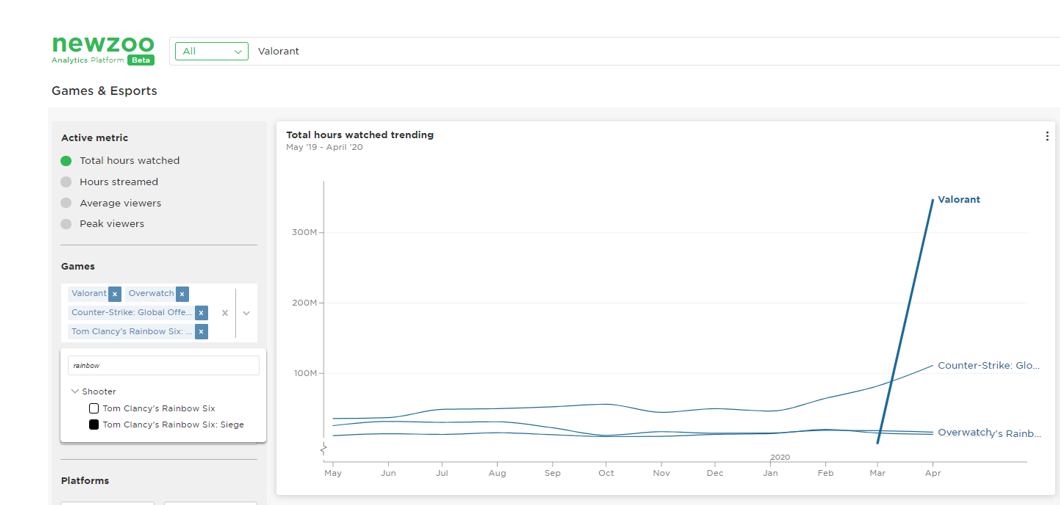Viewport: 1060px width, 505px height.
Task: Uncheck Tom Clancy's Rainbow Six: Siege checkbox
Action: (94, 425)
